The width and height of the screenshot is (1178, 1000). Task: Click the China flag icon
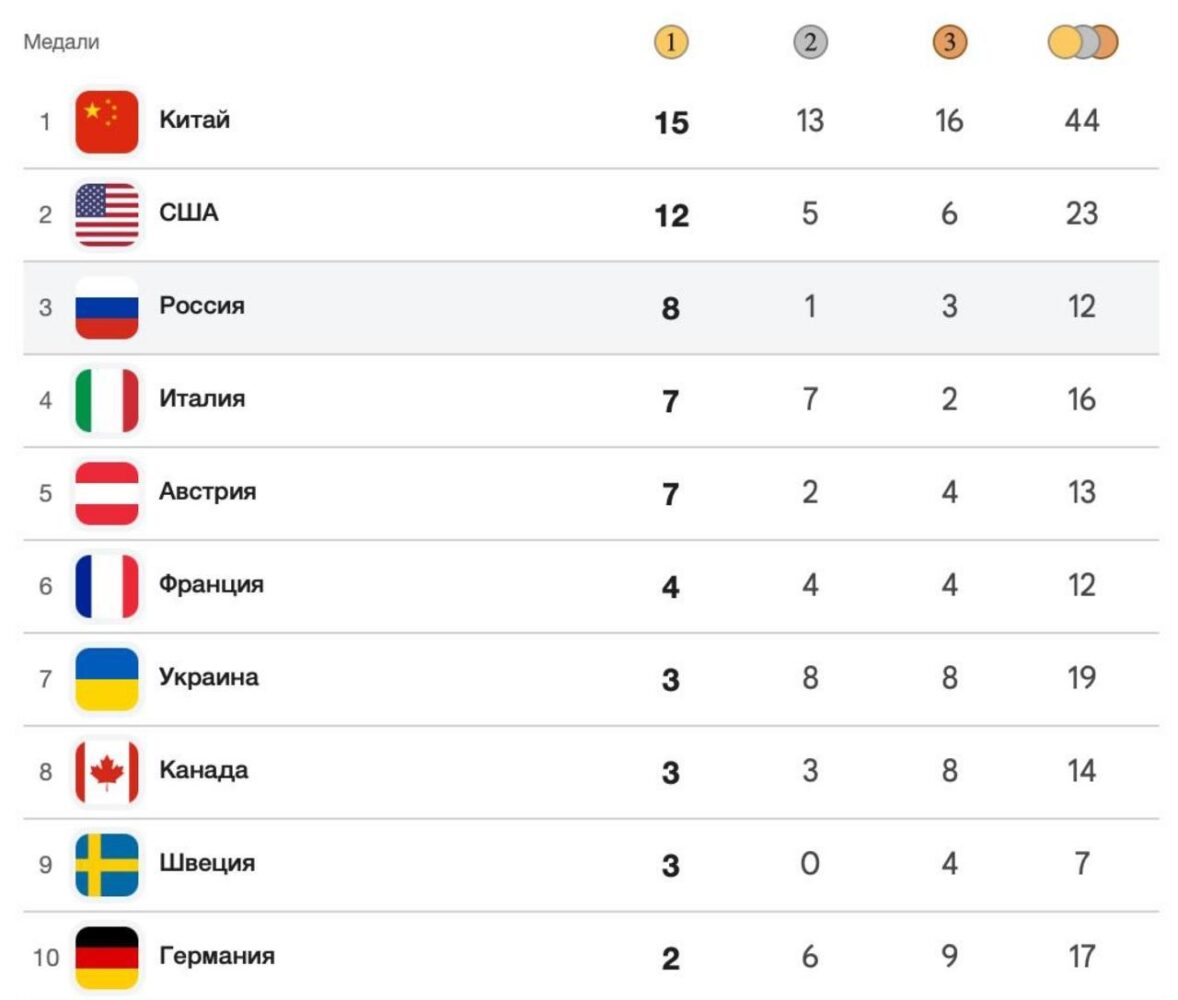coord(107,122)
